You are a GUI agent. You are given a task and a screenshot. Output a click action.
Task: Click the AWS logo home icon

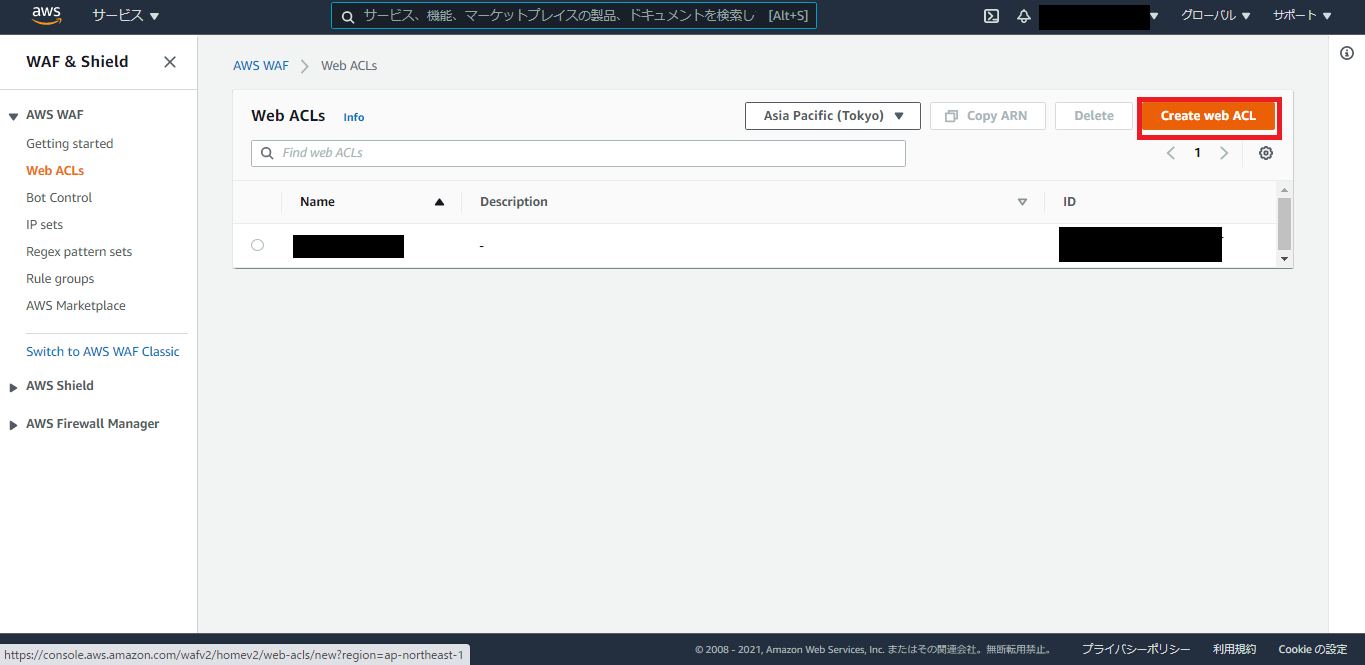click(x=47, y=14)
